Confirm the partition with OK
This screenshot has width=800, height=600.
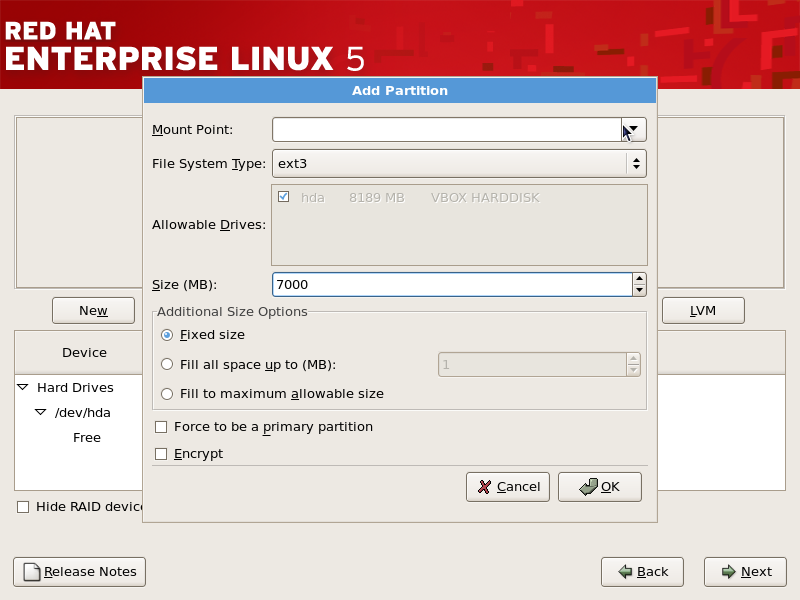click(x=599, y=487)
